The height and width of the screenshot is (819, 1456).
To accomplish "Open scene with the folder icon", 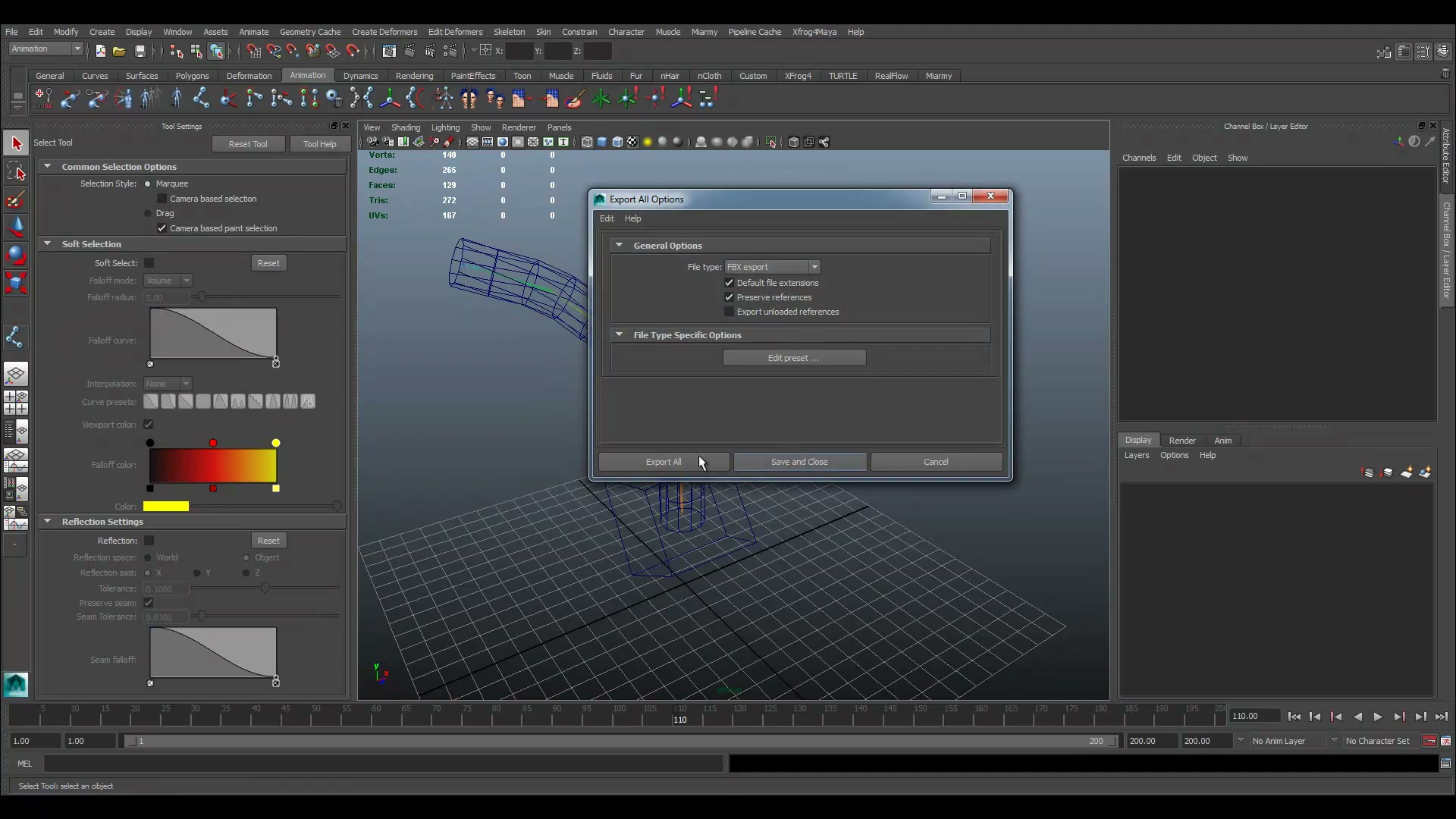I will [119, 51].
